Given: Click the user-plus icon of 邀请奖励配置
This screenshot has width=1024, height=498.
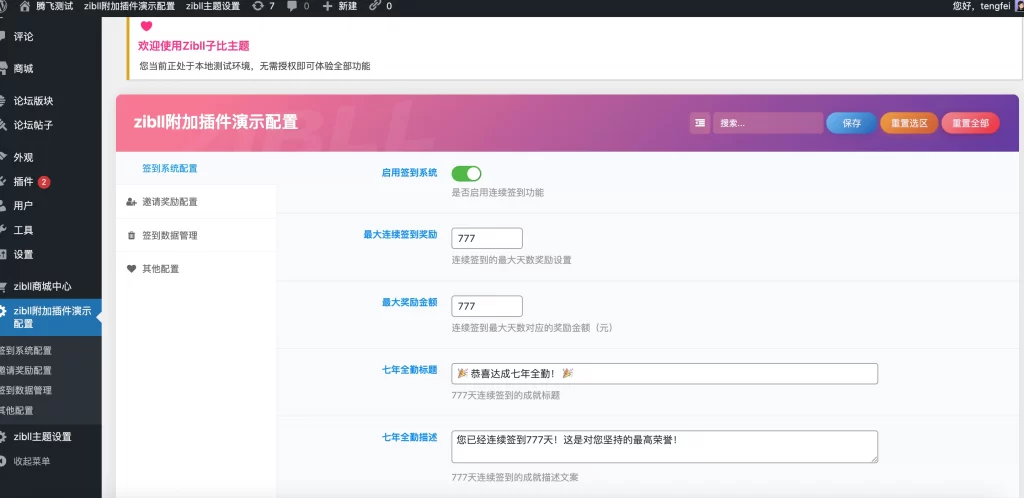Looking at the screenshot, I should point(131,202).
